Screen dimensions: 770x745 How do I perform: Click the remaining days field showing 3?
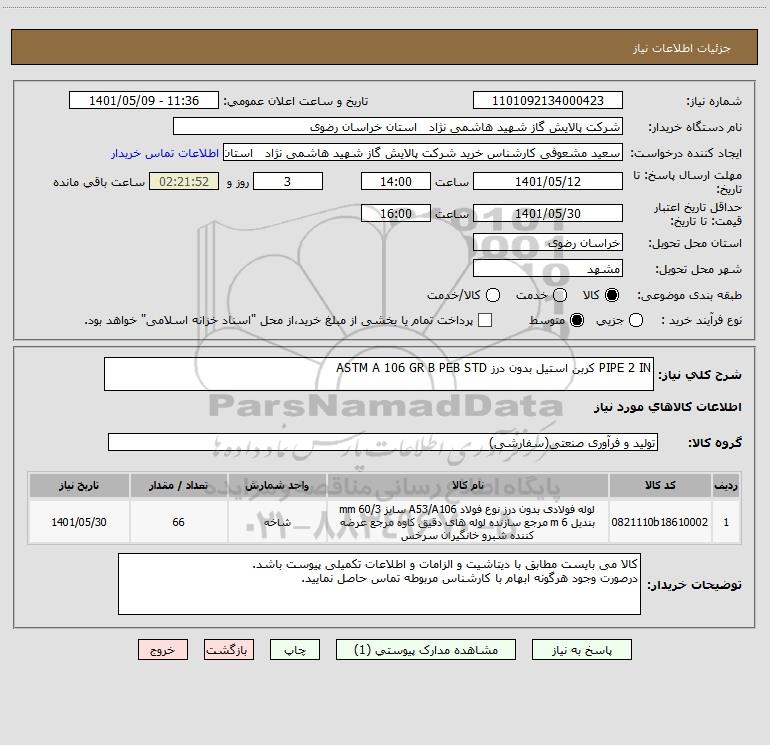click(288, 182)
